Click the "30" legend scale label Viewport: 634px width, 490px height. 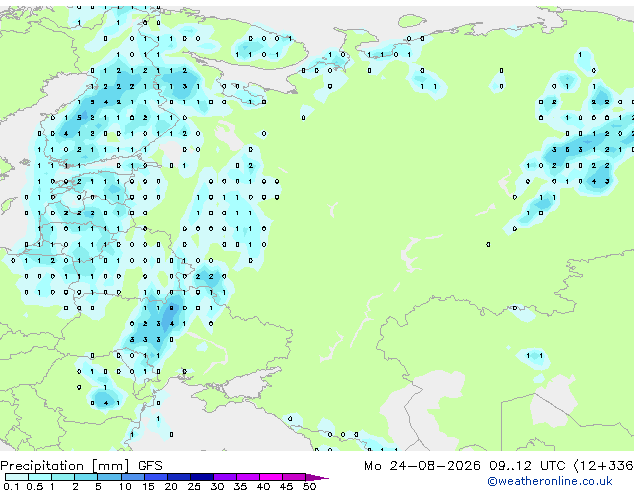pyautogui.click(x=217, y=486)
